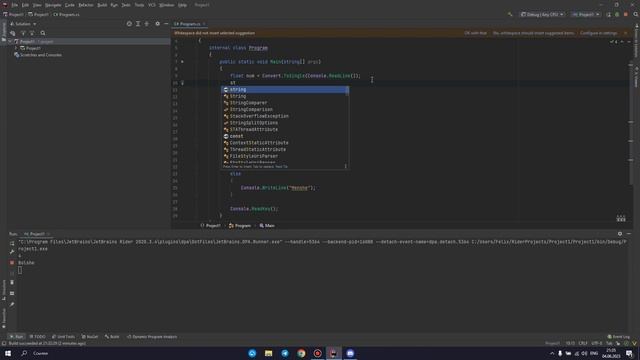Image resolution: width=640 pixels, height=360 pixels.
Task: Open Project1 run configuration dropdown
Action: 586,14
